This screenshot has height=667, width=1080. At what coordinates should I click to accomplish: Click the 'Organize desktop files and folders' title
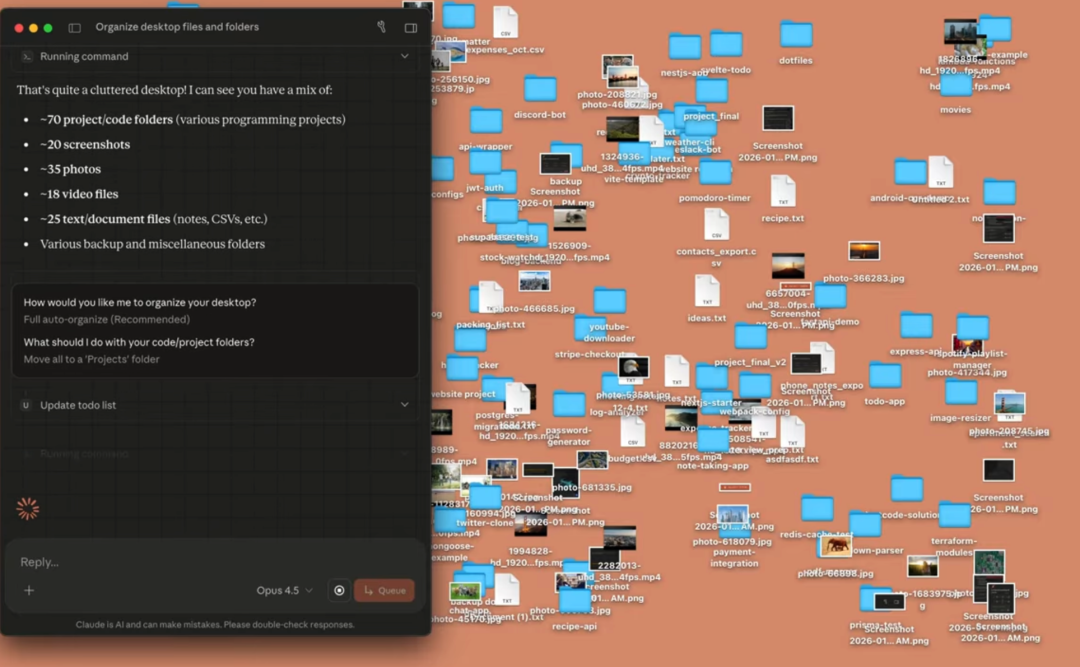[x=177, y=27]
